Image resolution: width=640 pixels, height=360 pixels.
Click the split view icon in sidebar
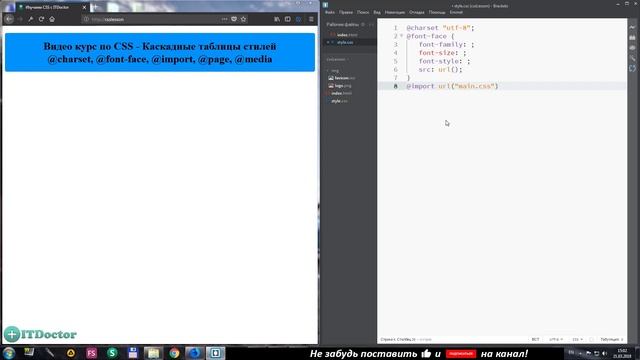(x=371, y=24)
